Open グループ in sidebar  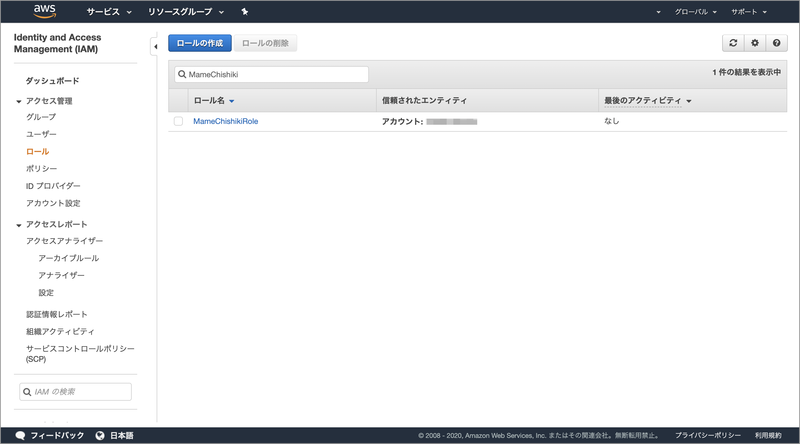tap(41, 117)
